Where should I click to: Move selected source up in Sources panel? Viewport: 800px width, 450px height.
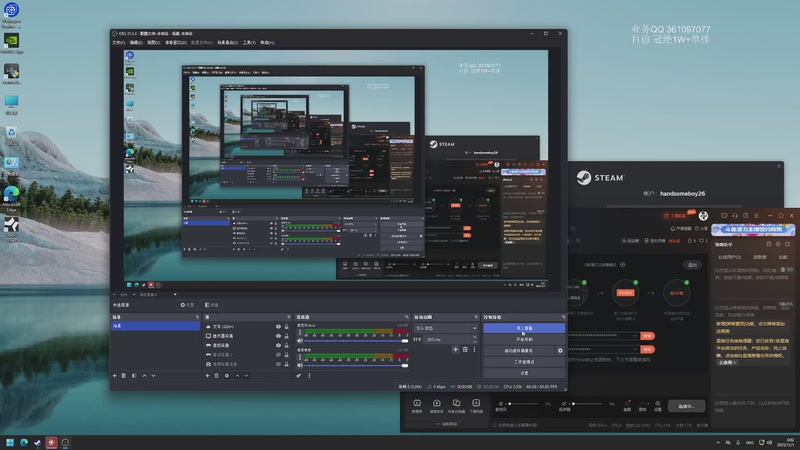(x=237, y=376)
